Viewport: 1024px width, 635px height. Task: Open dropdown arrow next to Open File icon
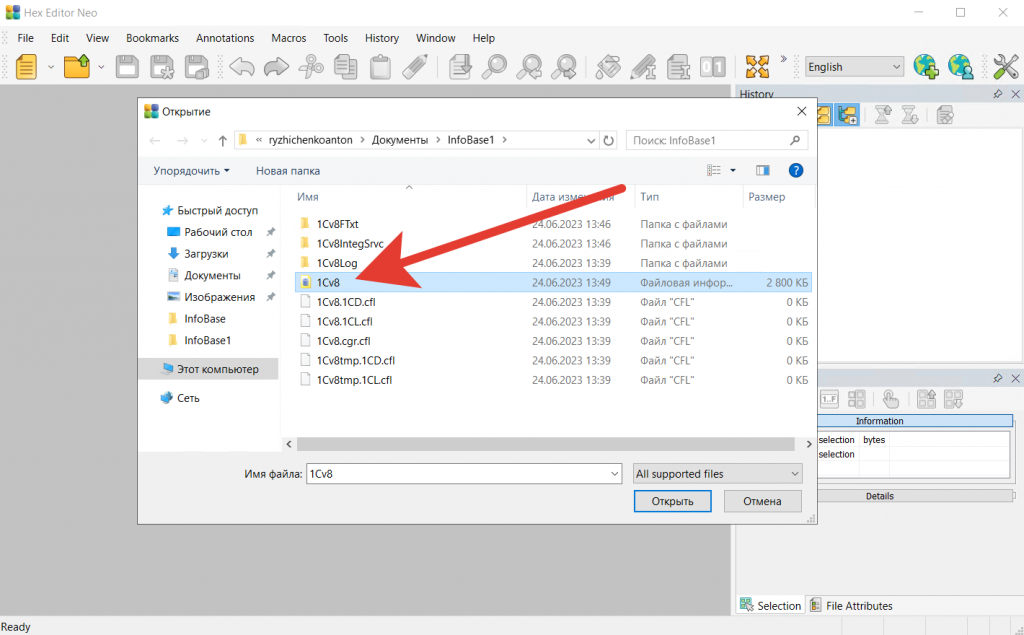101,67
